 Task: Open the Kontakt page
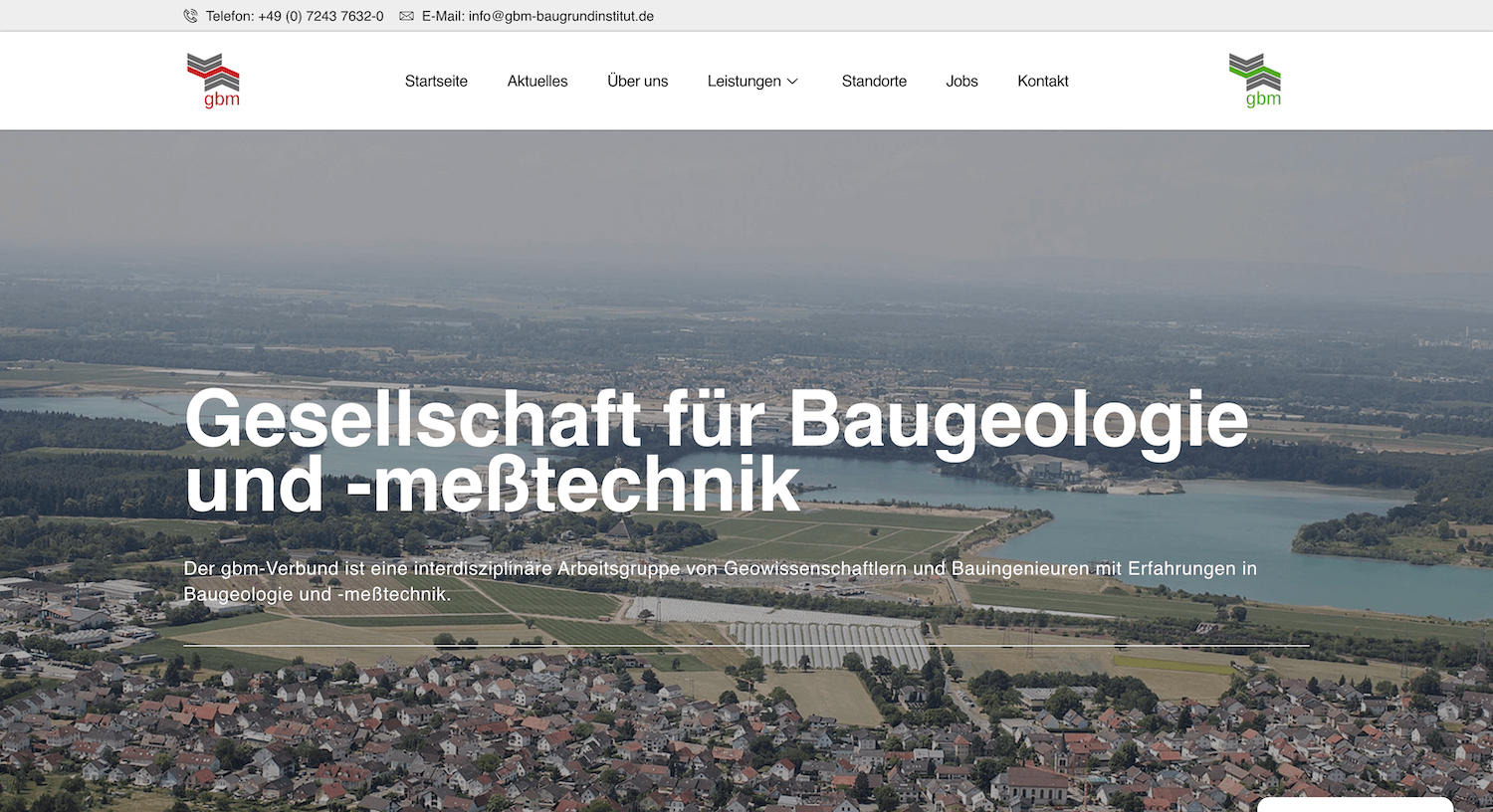(1043, 82)
